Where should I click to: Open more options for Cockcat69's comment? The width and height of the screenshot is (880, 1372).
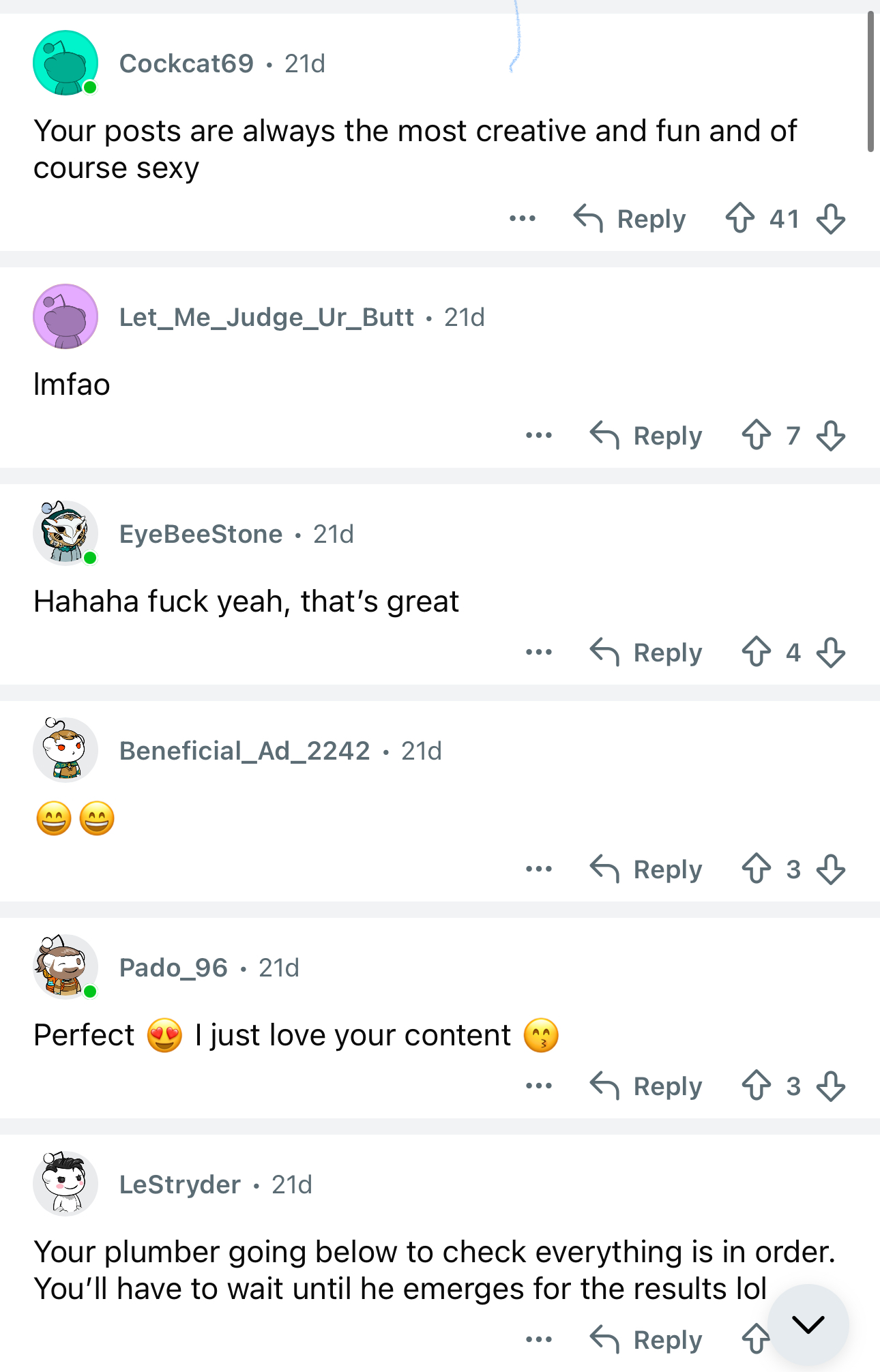tap(523, 219)
